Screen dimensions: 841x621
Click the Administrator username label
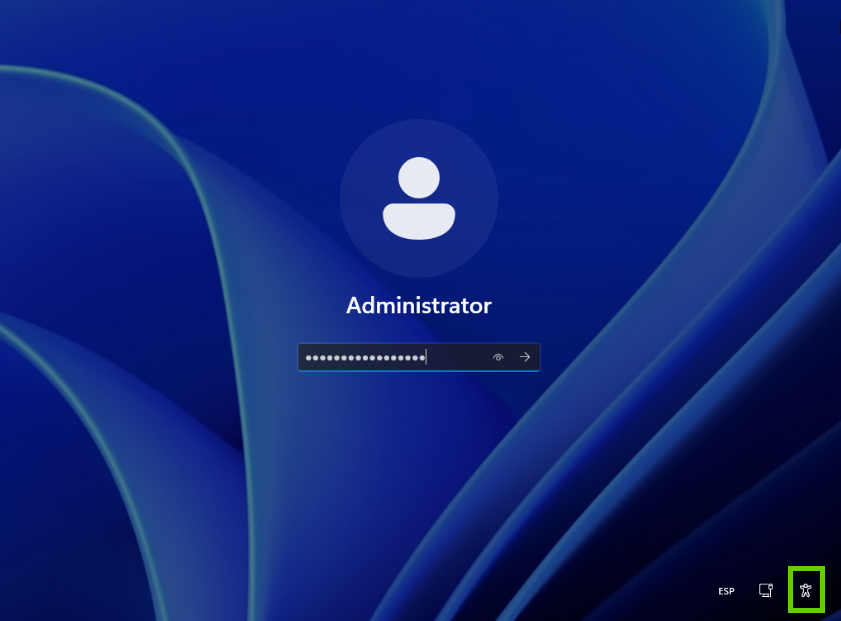(419, 305)
